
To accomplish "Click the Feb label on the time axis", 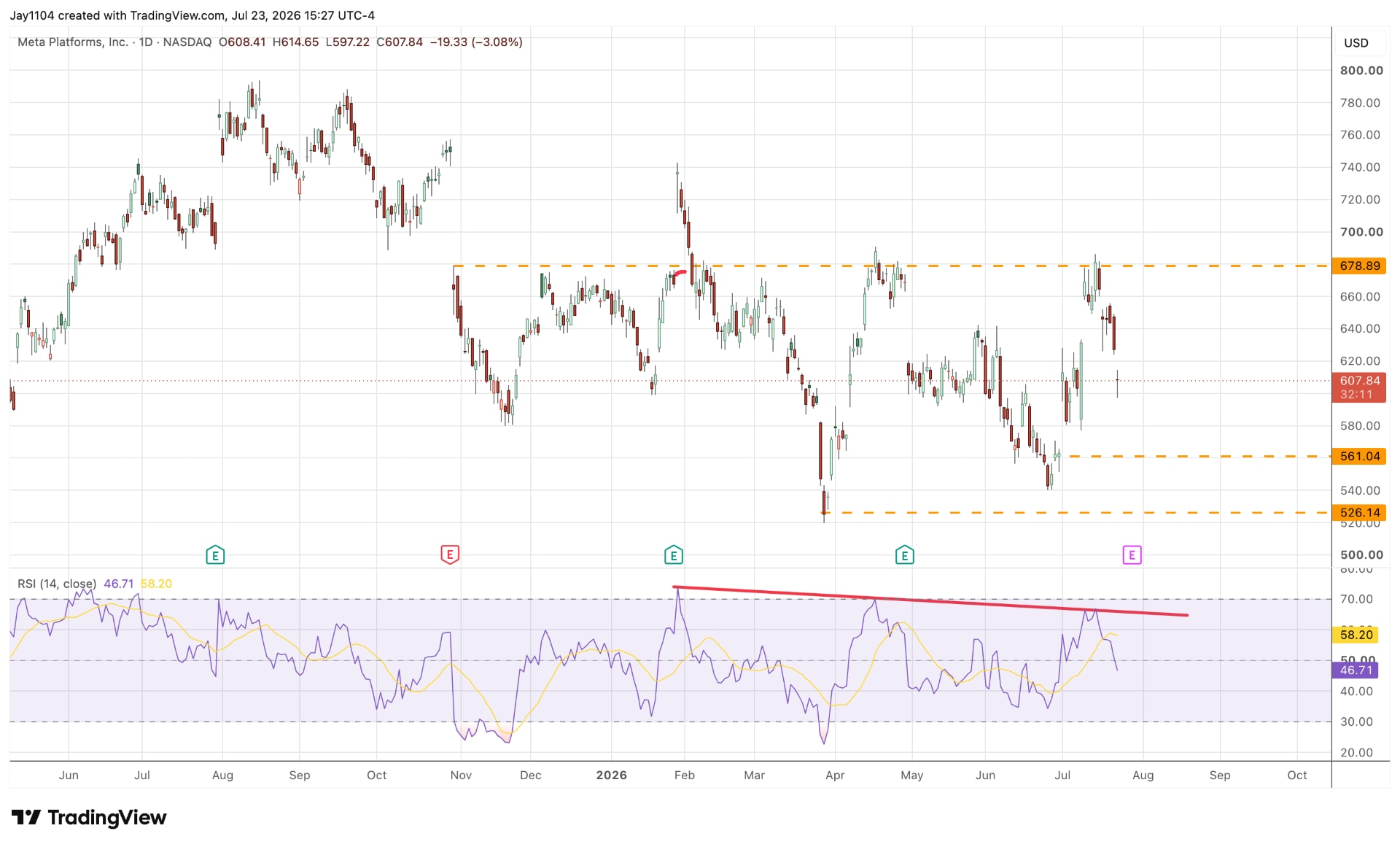I will click(x=684, y=775).
